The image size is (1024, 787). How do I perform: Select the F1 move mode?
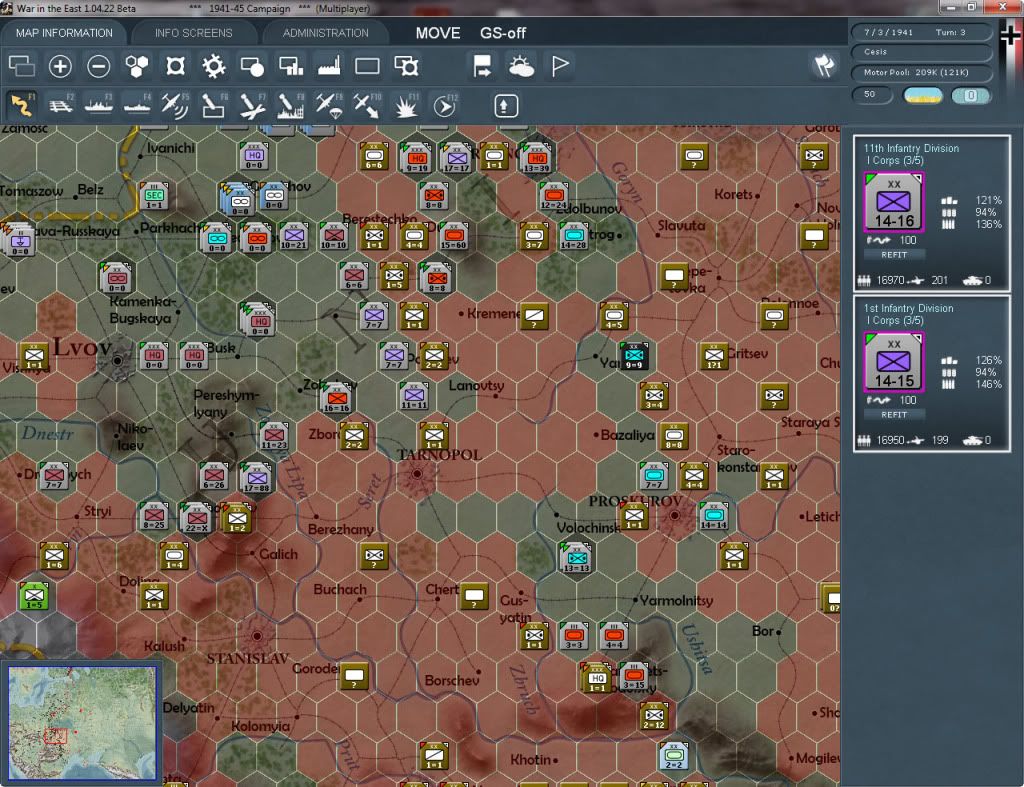coord(22,105)
